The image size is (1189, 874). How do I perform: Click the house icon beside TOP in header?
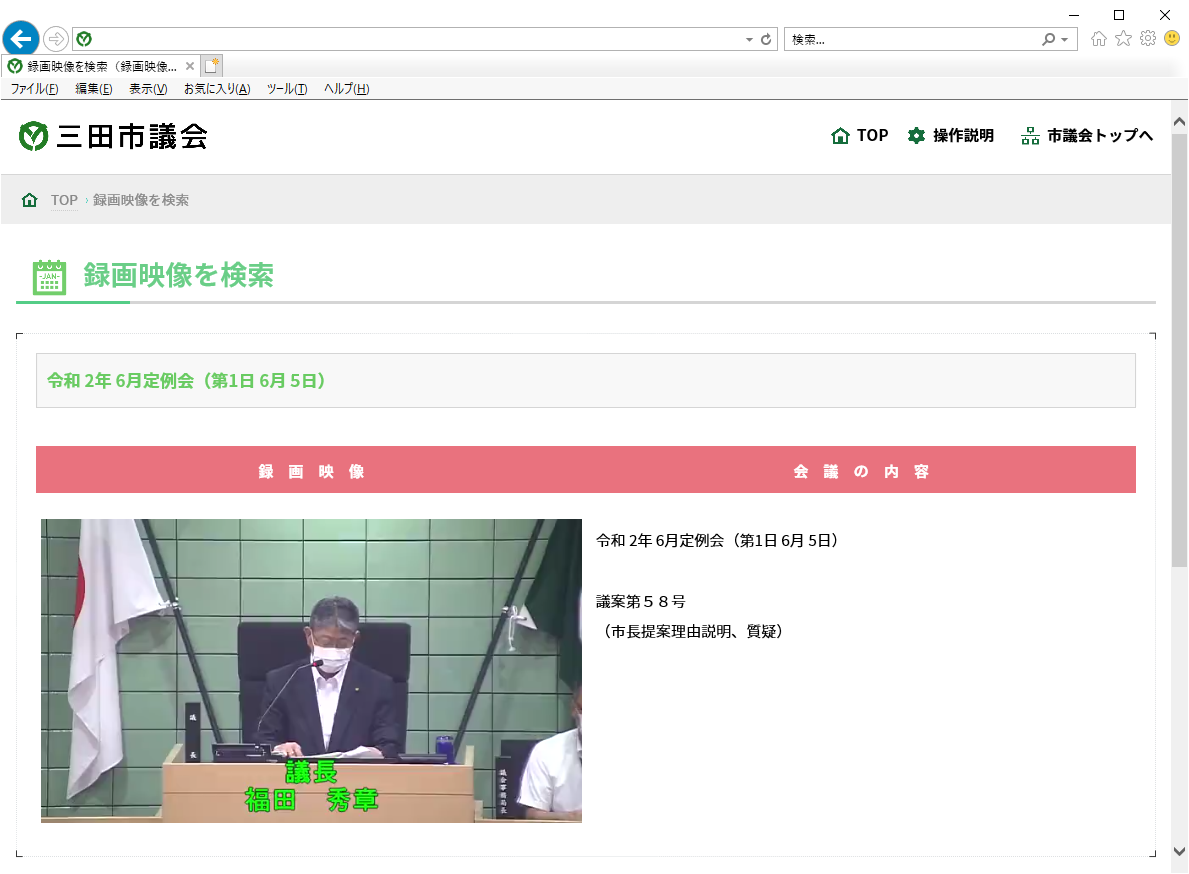tap(840, 136)
